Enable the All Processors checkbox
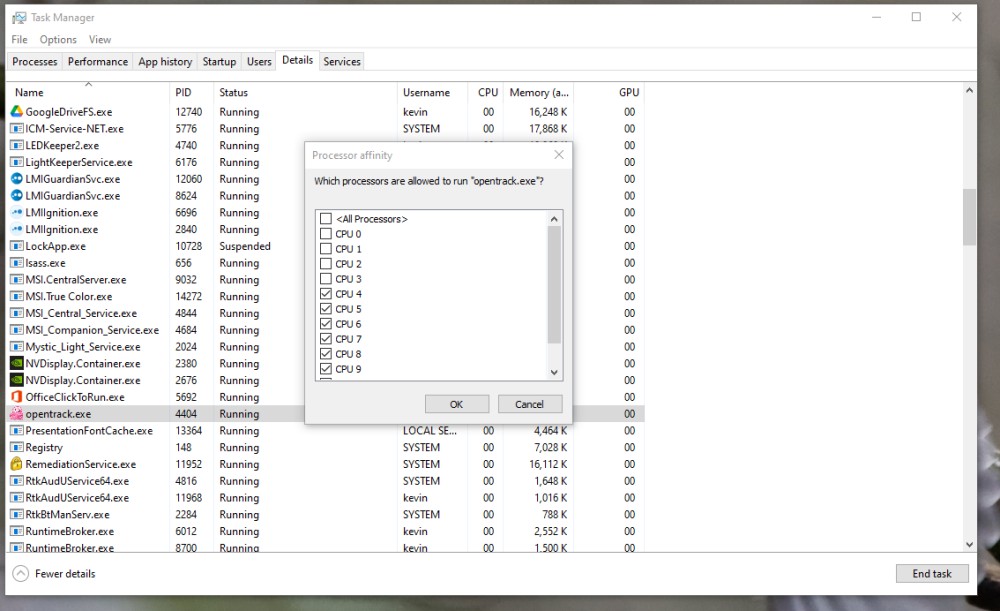Viewport: 1000px width, 611px height. coord(325,218)
